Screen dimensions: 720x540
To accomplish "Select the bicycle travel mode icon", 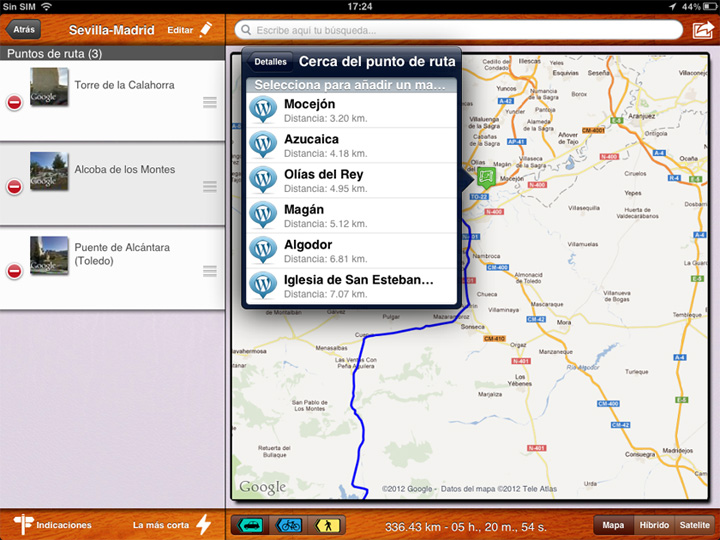I will 289,525.
